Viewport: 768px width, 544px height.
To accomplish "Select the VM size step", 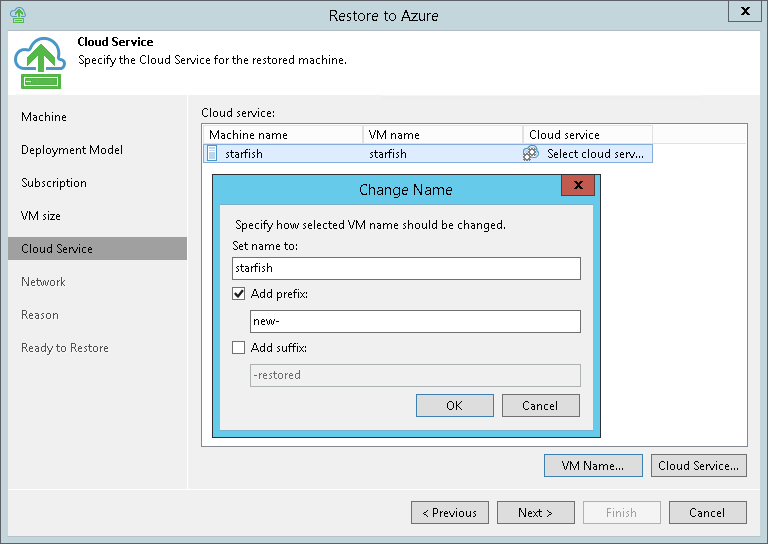I will point(41,216).
